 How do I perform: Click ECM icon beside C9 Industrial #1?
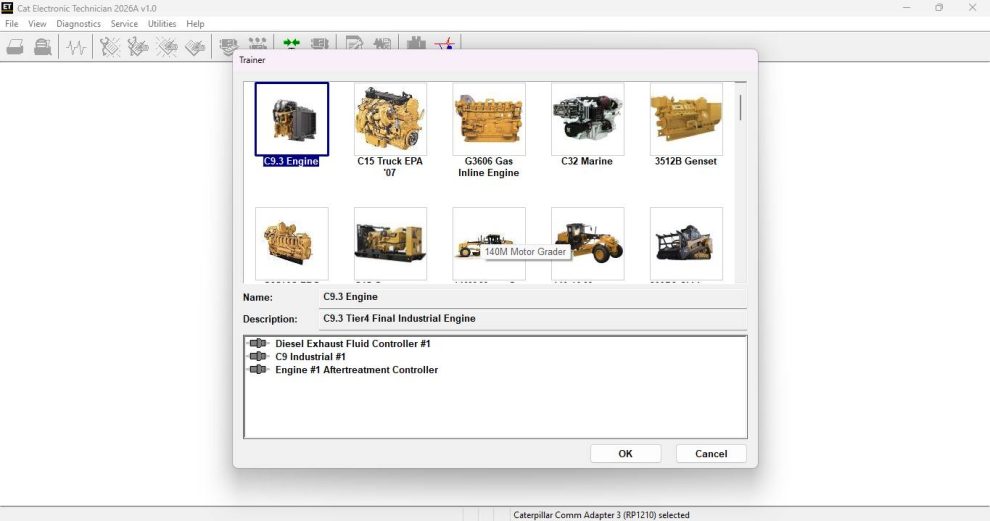258,356
